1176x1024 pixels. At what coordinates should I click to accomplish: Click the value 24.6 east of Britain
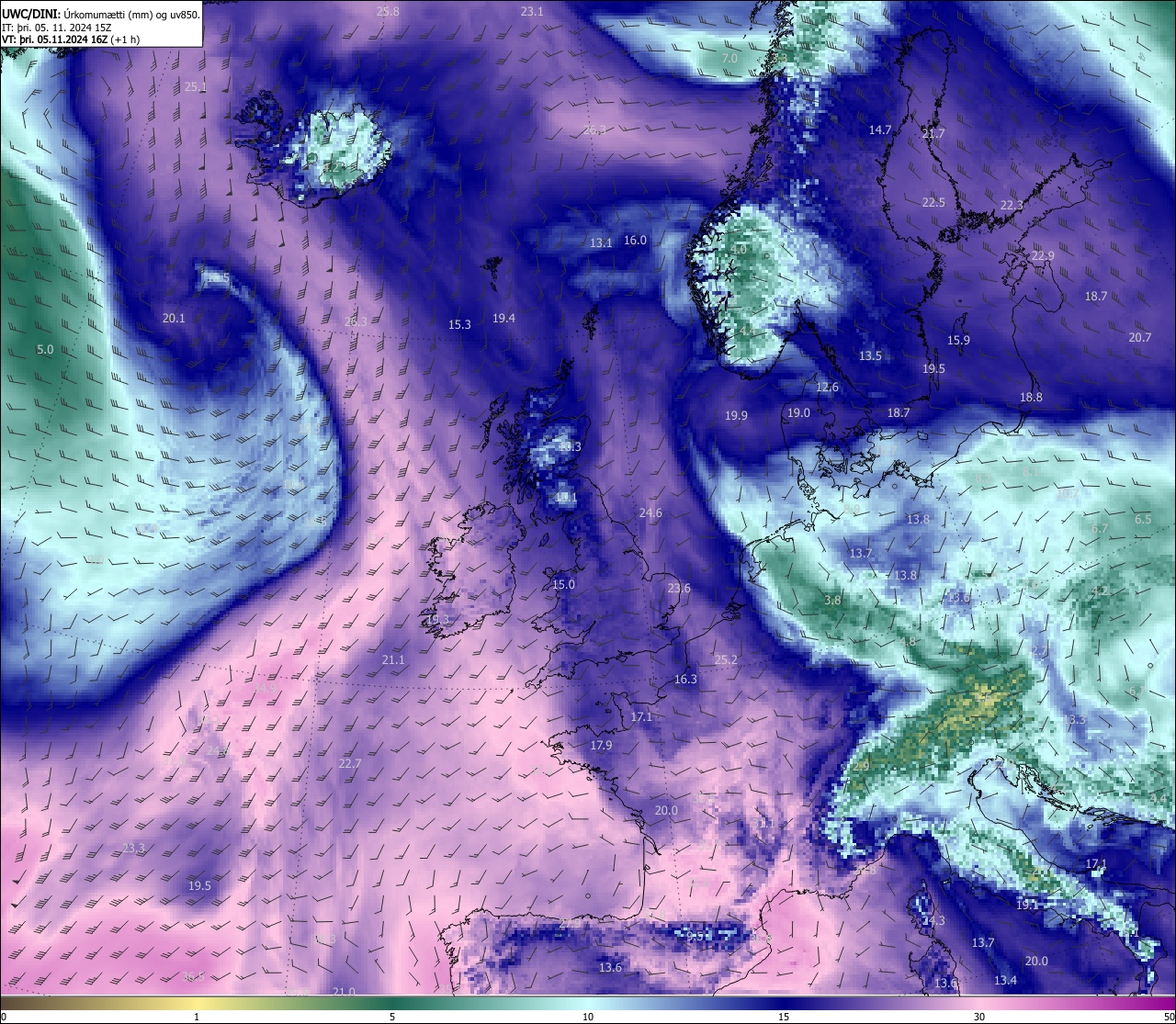(650, 513)
